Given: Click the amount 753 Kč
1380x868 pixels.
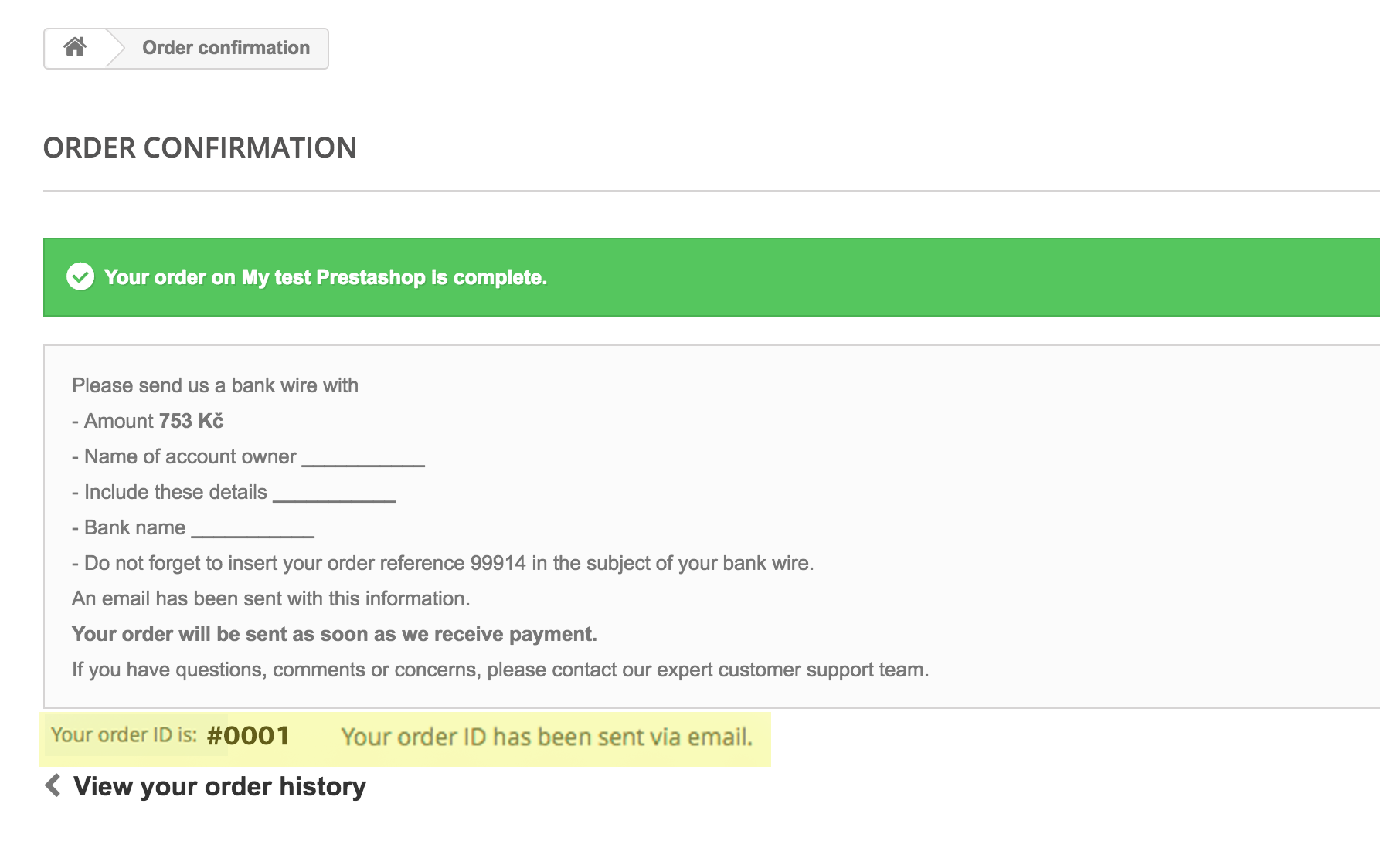Looking at the screenshot, I should tap(191, 421).
